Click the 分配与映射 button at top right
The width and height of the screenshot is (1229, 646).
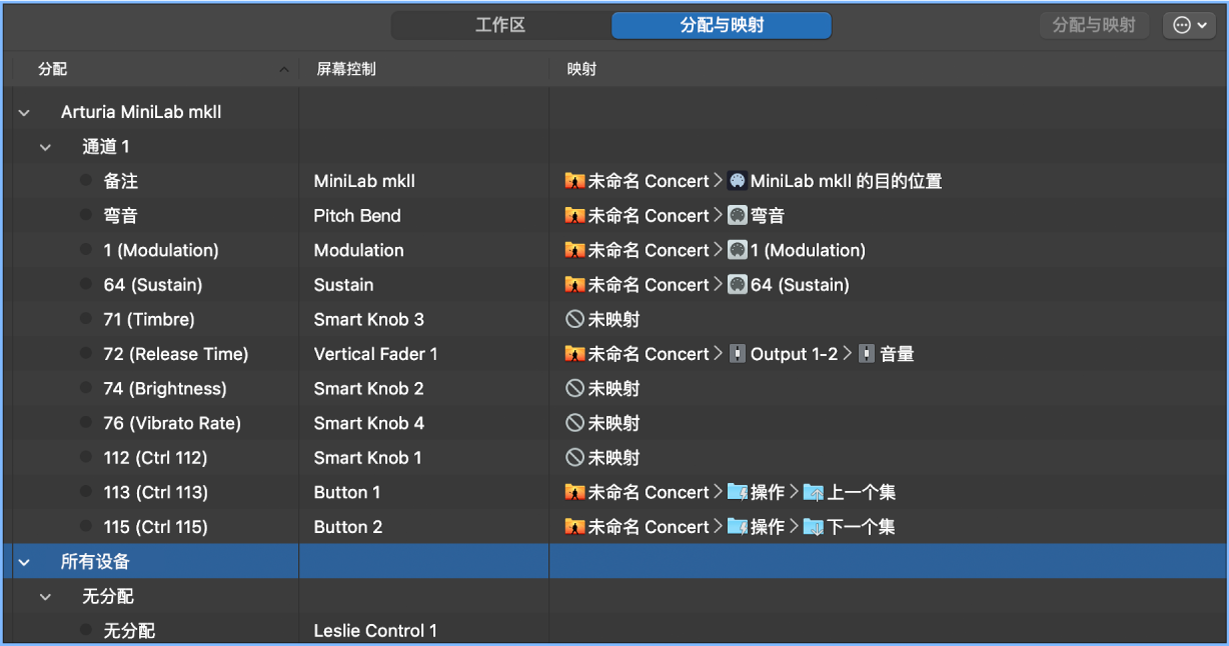[x=1094, y=25]
